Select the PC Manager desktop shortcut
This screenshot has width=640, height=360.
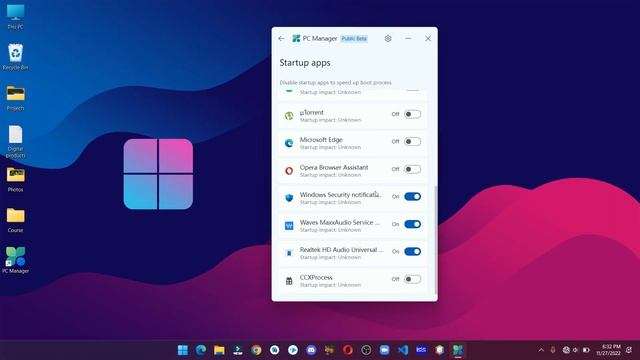[16, 260]
